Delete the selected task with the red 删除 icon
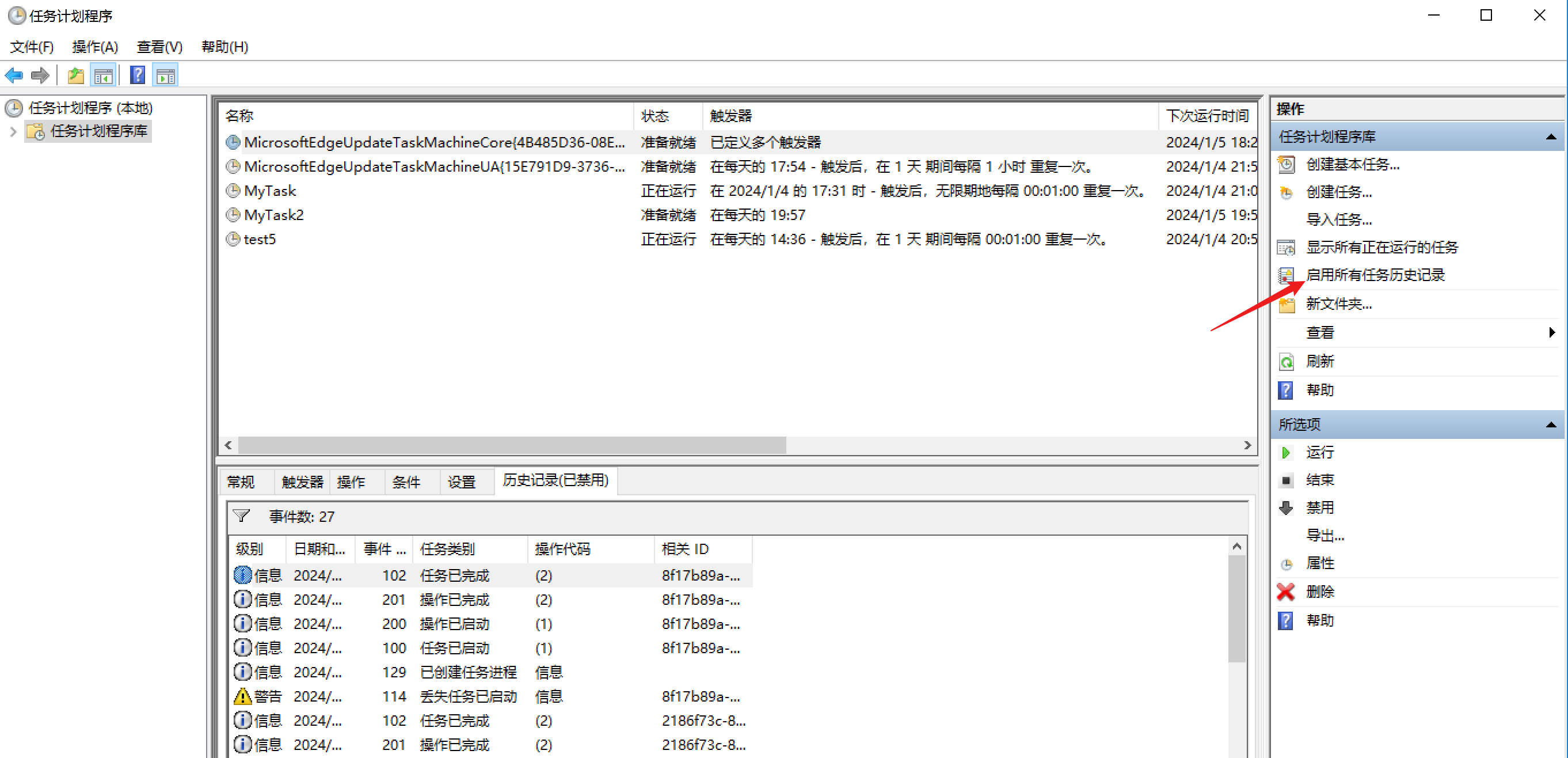1568x758 pixels. pos(1285,592)
